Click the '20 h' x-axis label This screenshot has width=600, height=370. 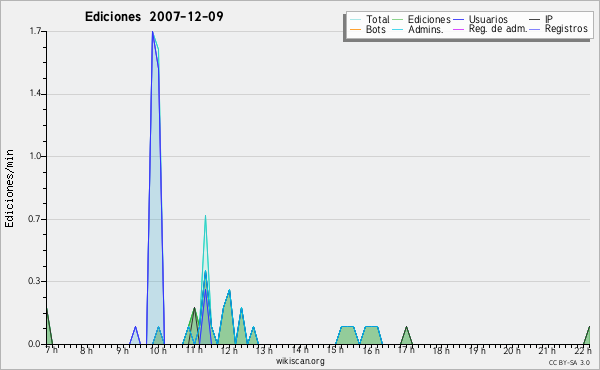512,350
